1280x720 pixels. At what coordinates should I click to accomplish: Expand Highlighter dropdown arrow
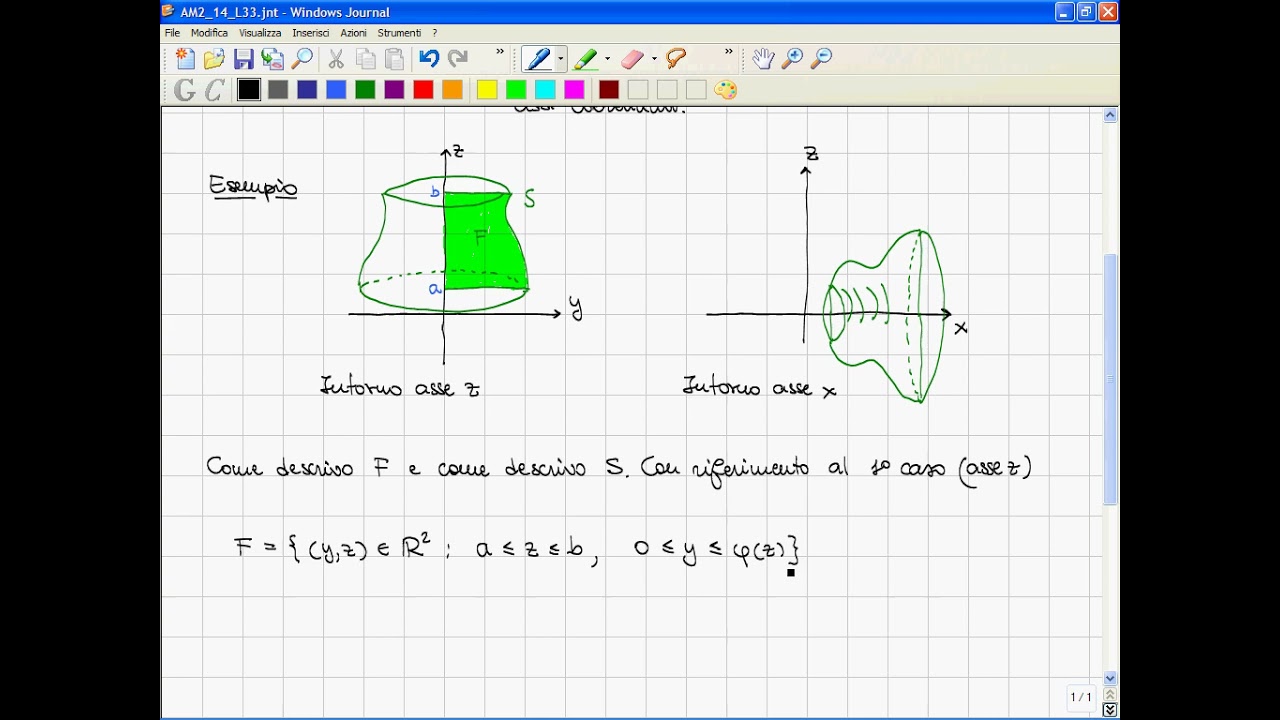[607, 59]
